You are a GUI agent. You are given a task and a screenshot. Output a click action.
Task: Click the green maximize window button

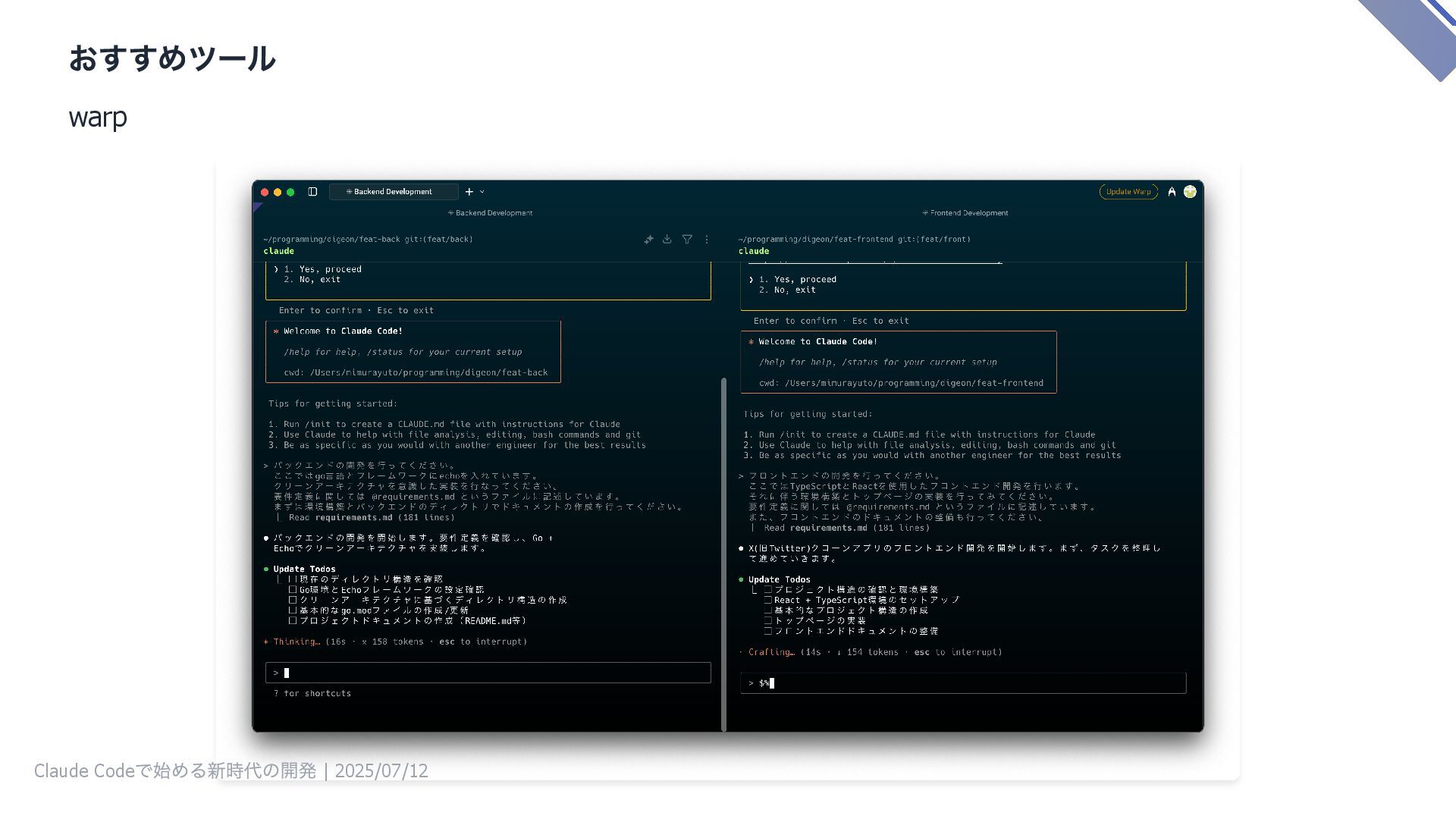290,193
